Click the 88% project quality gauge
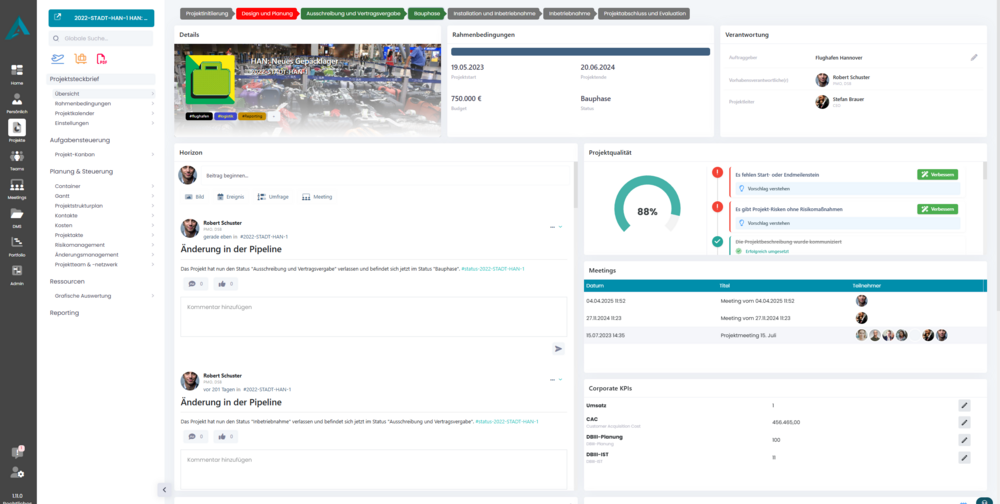This screenshot has height=504, width=1000. (647, 211)
